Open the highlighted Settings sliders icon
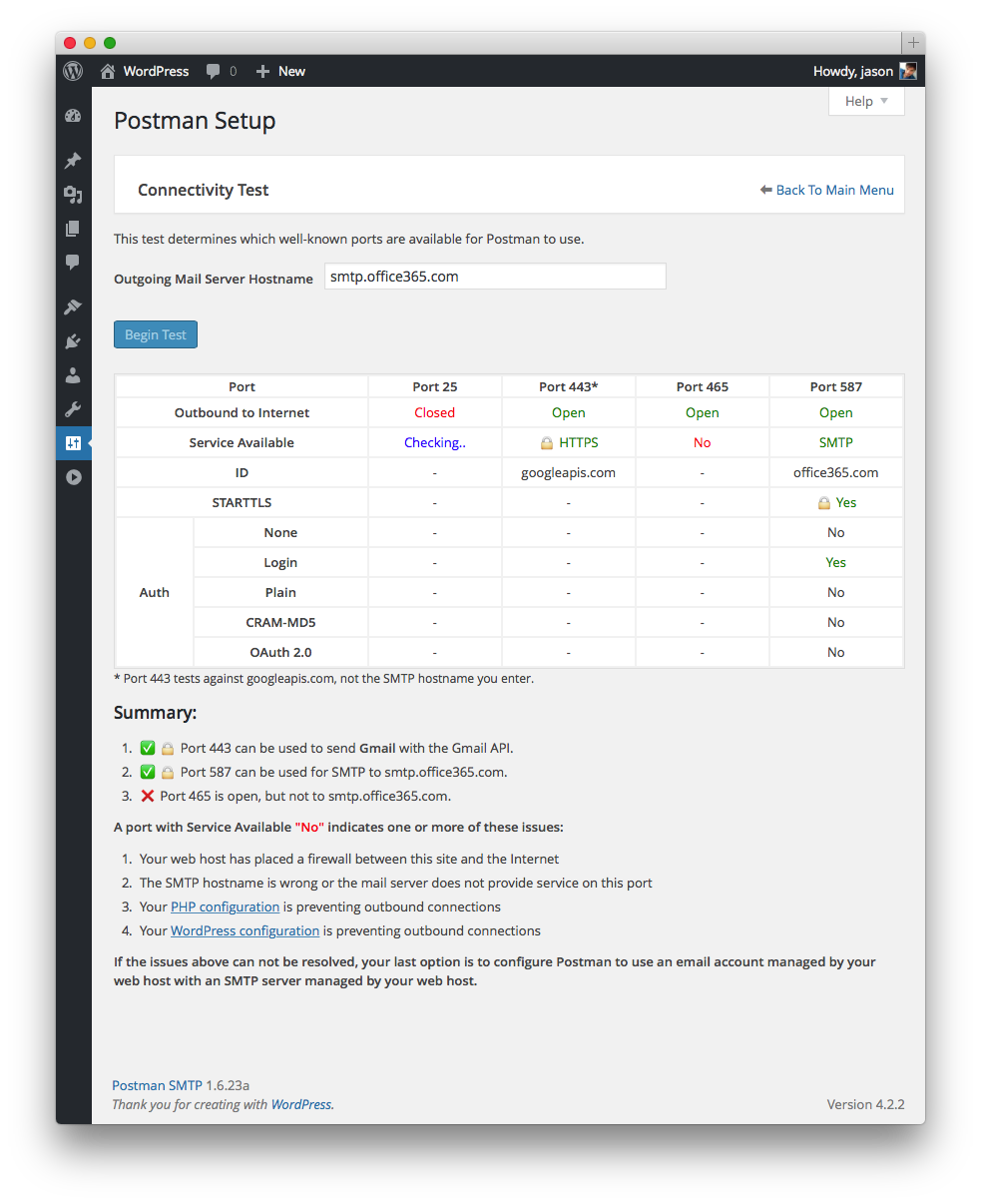Image resolution: width=981 pixels, height=1204 pixels. click(73, 443)
